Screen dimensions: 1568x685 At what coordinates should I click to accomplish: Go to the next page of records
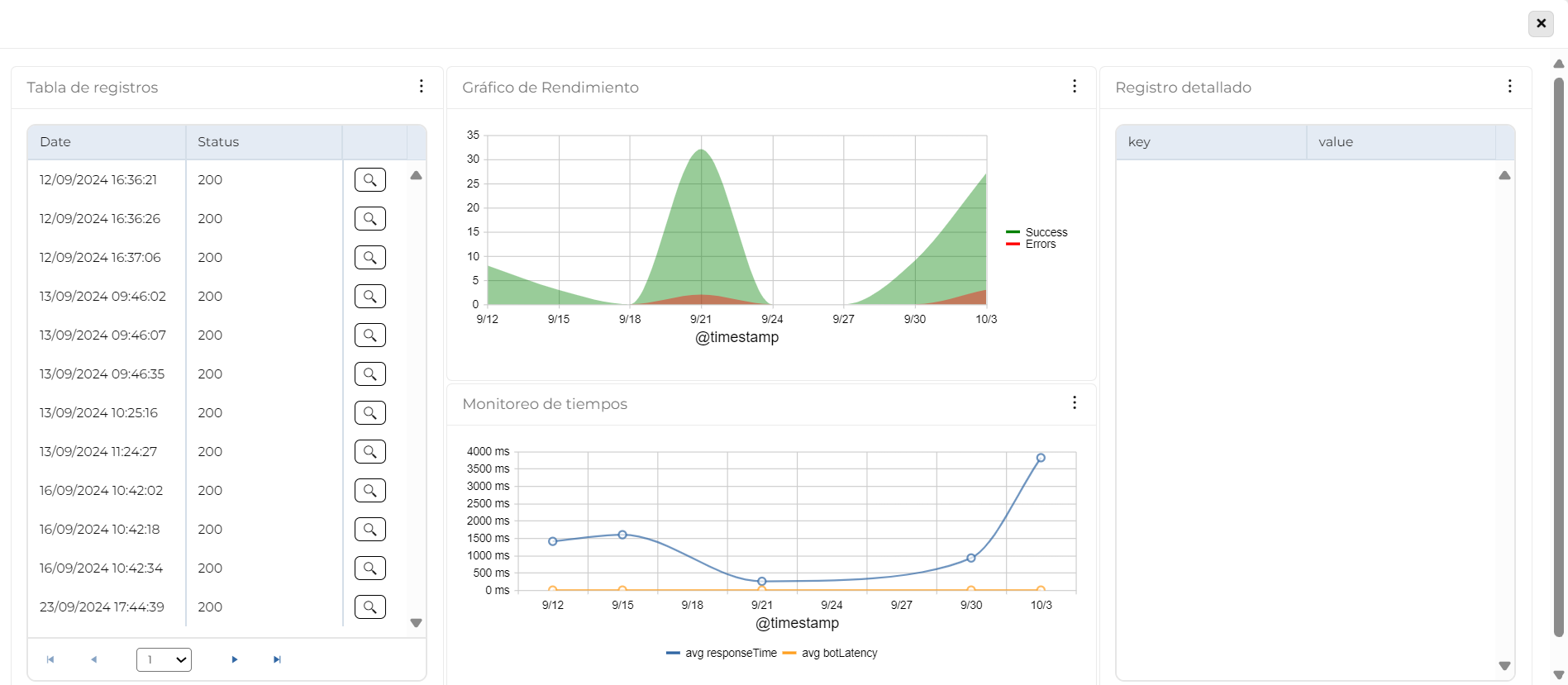[235, 659]
